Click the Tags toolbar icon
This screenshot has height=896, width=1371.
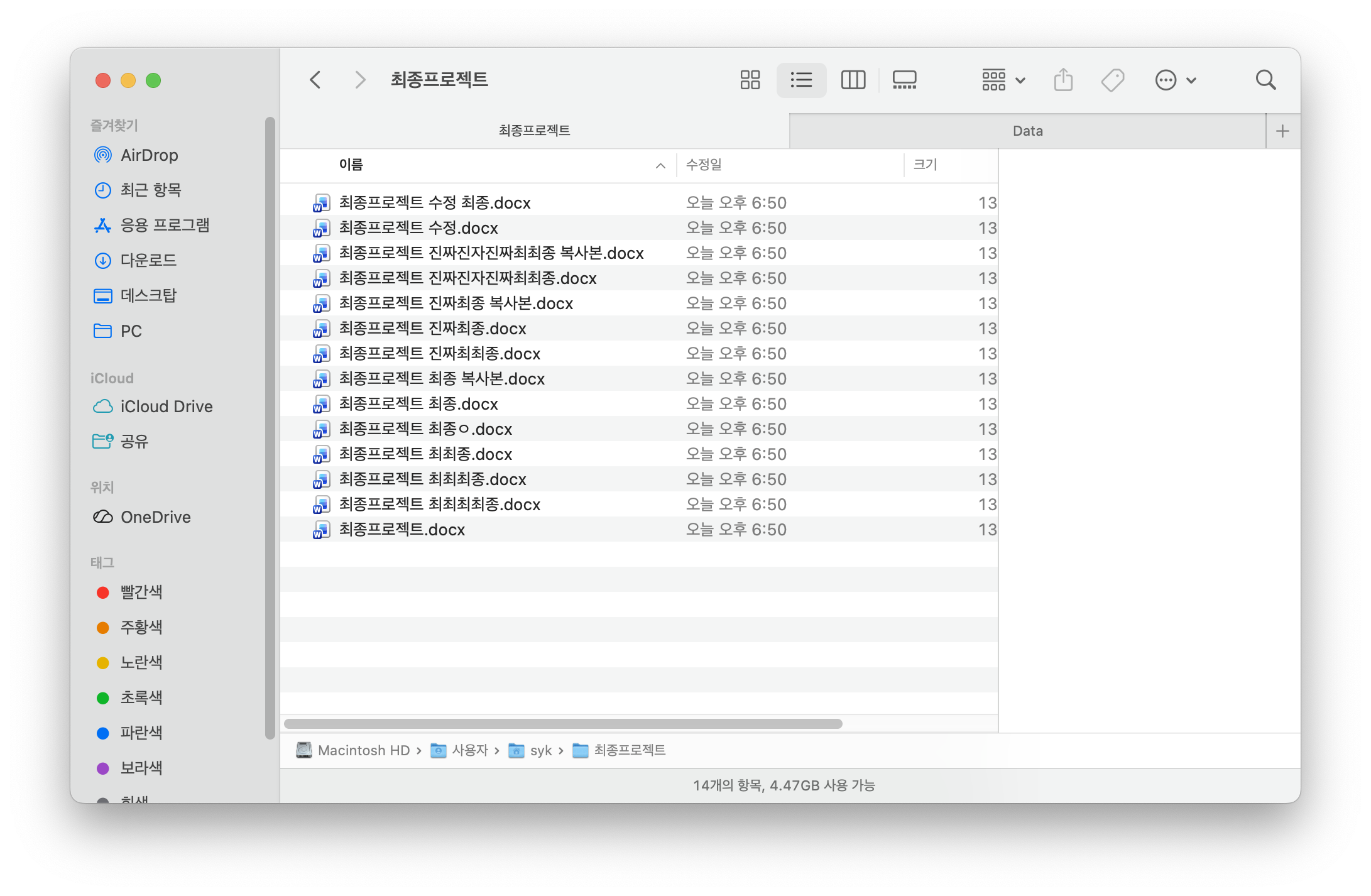(x=1112, y=80)
